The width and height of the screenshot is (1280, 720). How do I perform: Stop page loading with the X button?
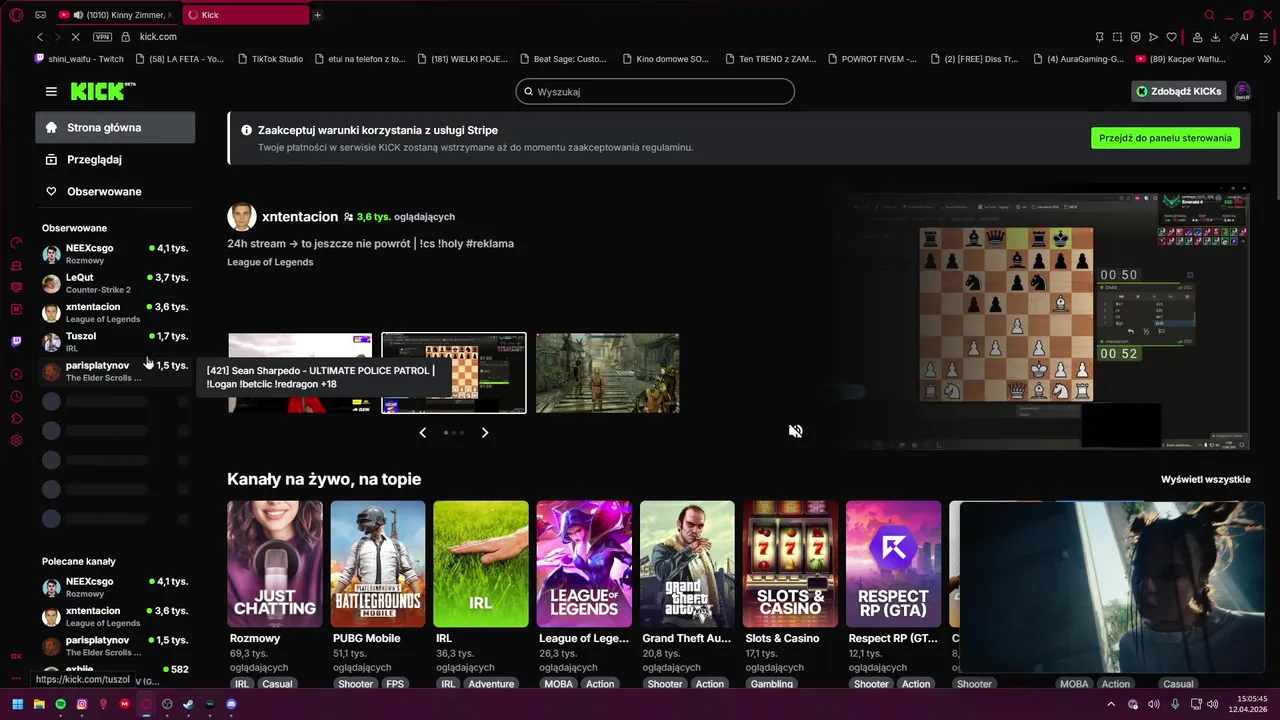click(75, 37)
